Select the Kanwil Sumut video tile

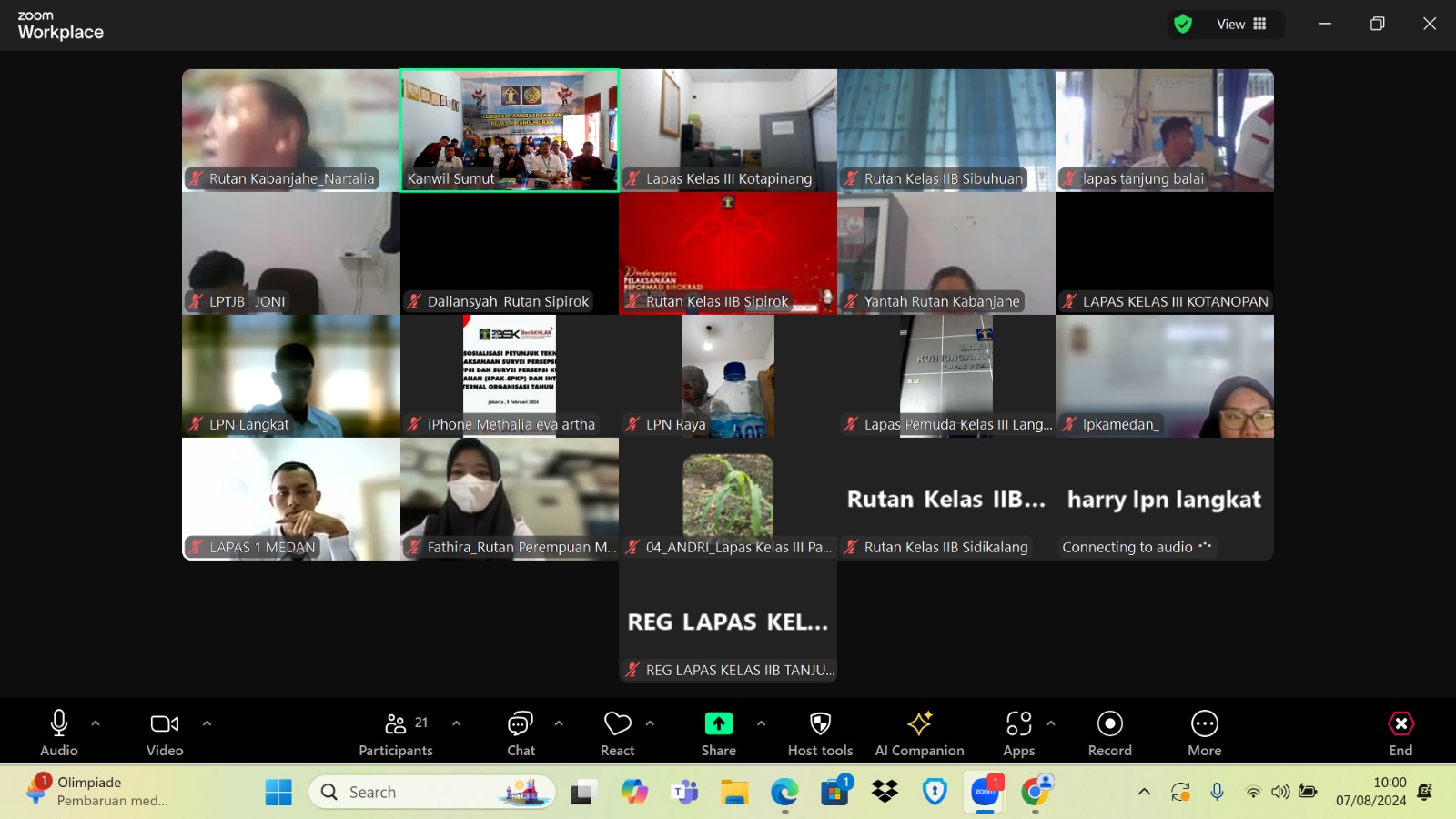click(x=510, y=130)
